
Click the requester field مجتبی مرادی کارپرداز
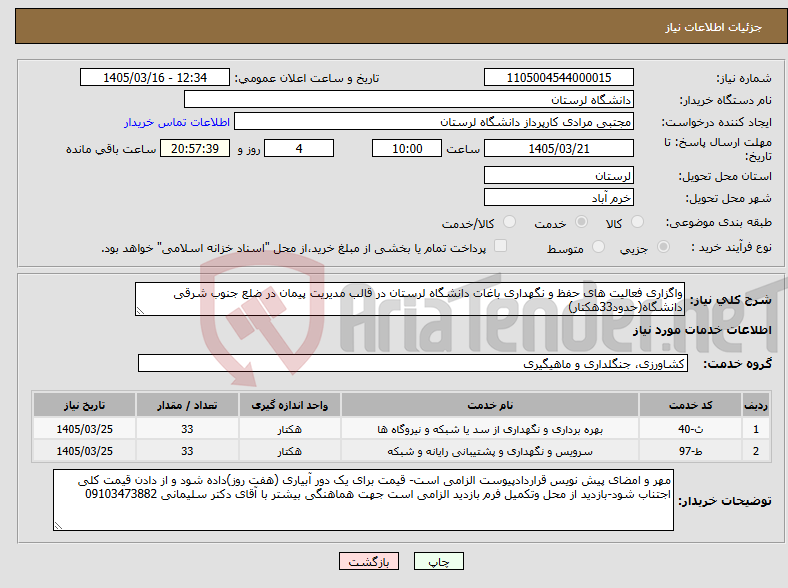tap(434, 122)
